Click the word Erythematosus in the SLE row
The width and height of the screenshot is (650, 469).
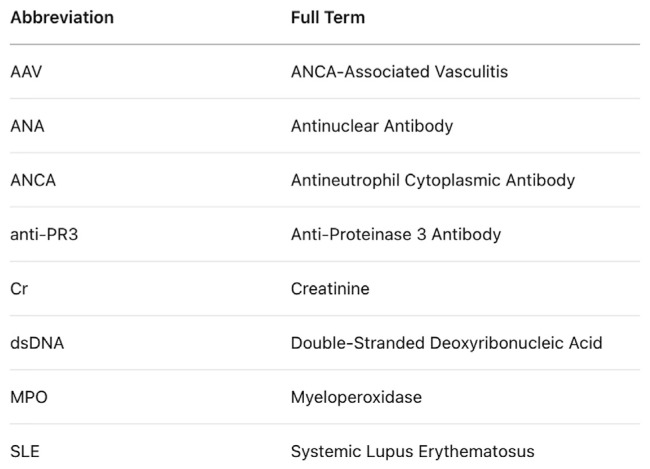point(485,451)
